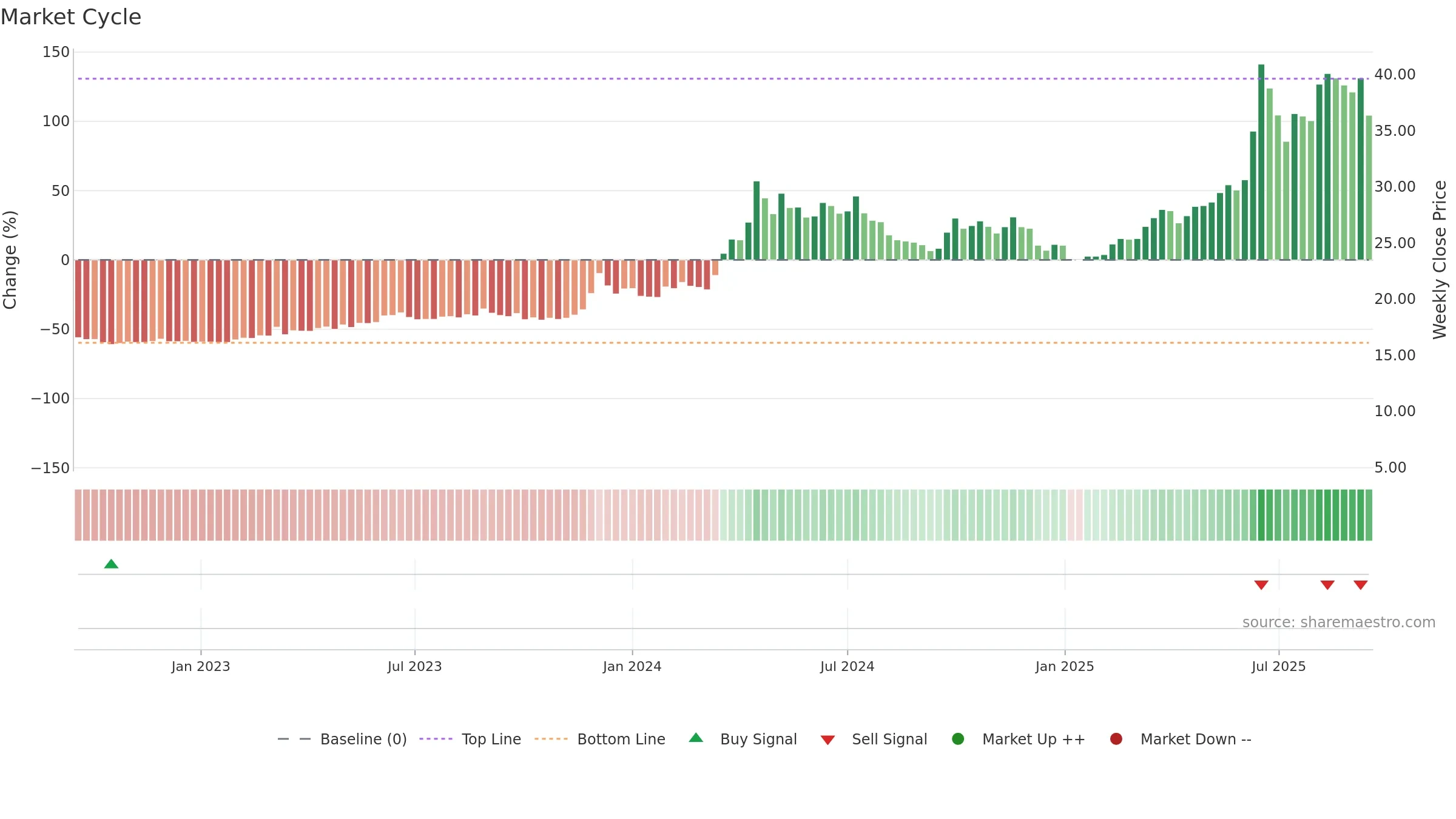Click the grey dashed Baseline legend swatch
1456x819 pixels.
point(294,739)
